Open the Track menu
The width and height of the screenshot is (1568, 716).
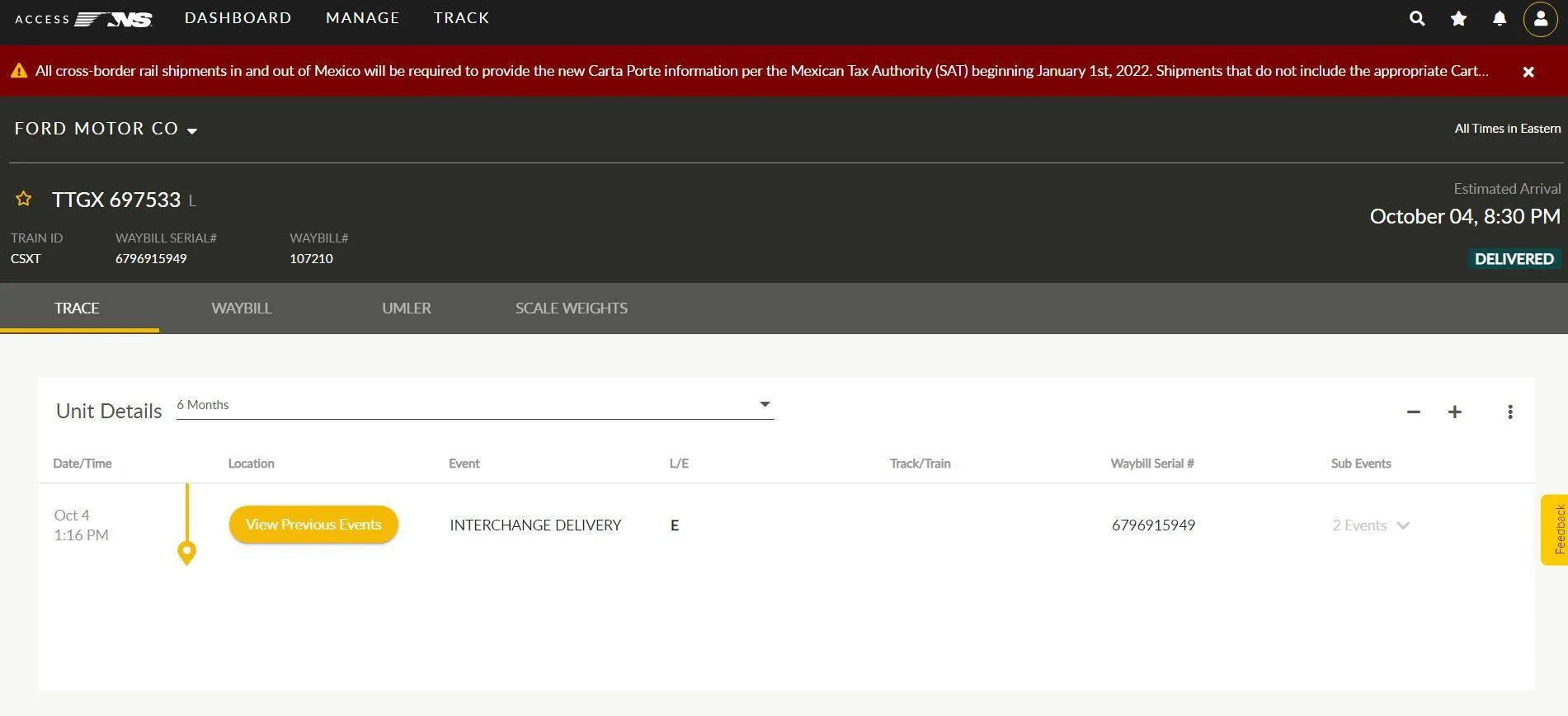462,18
